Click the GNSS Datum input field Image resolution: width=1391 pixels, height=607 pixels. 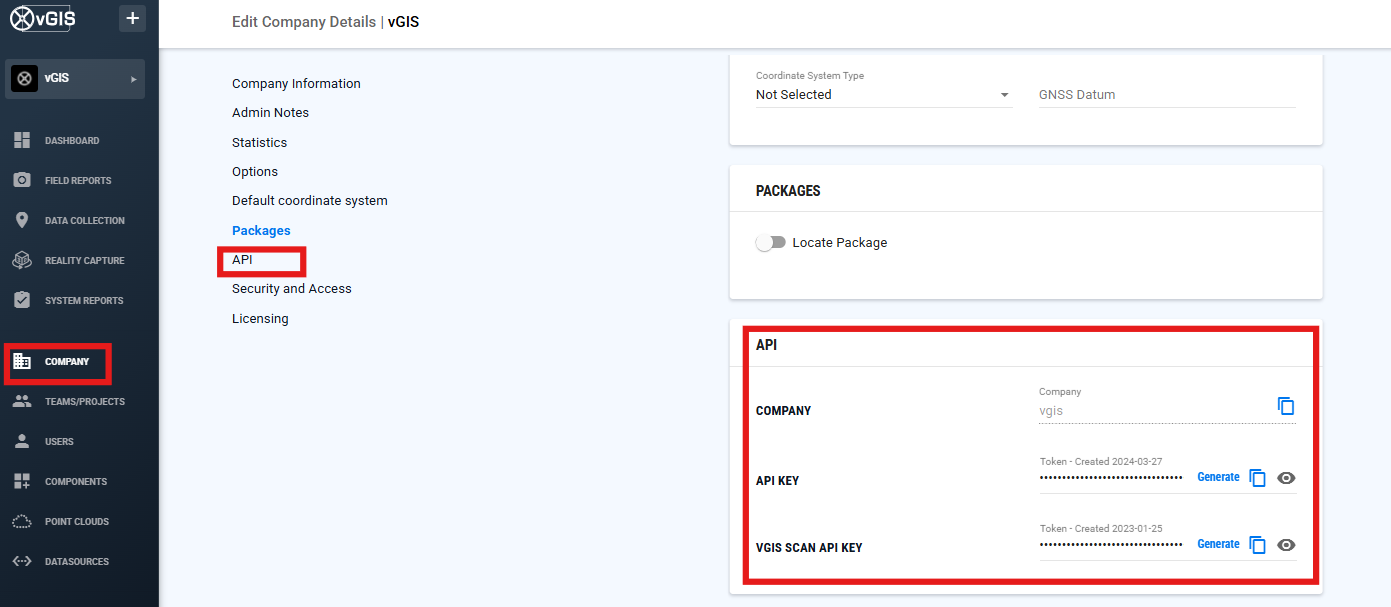pos(1167,95)
